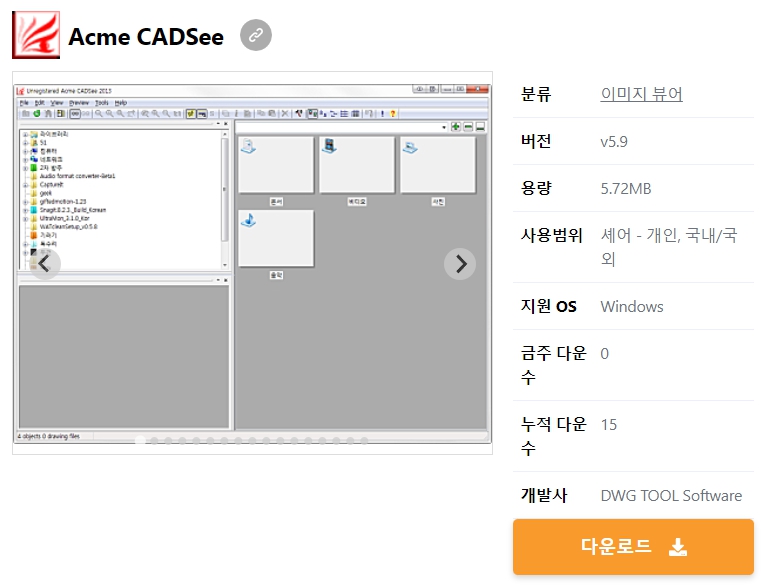Click the developer name DWG TOOL Software
Viewport: 761px width, 586px height.
pyautogui.click(x=671, y=495)
